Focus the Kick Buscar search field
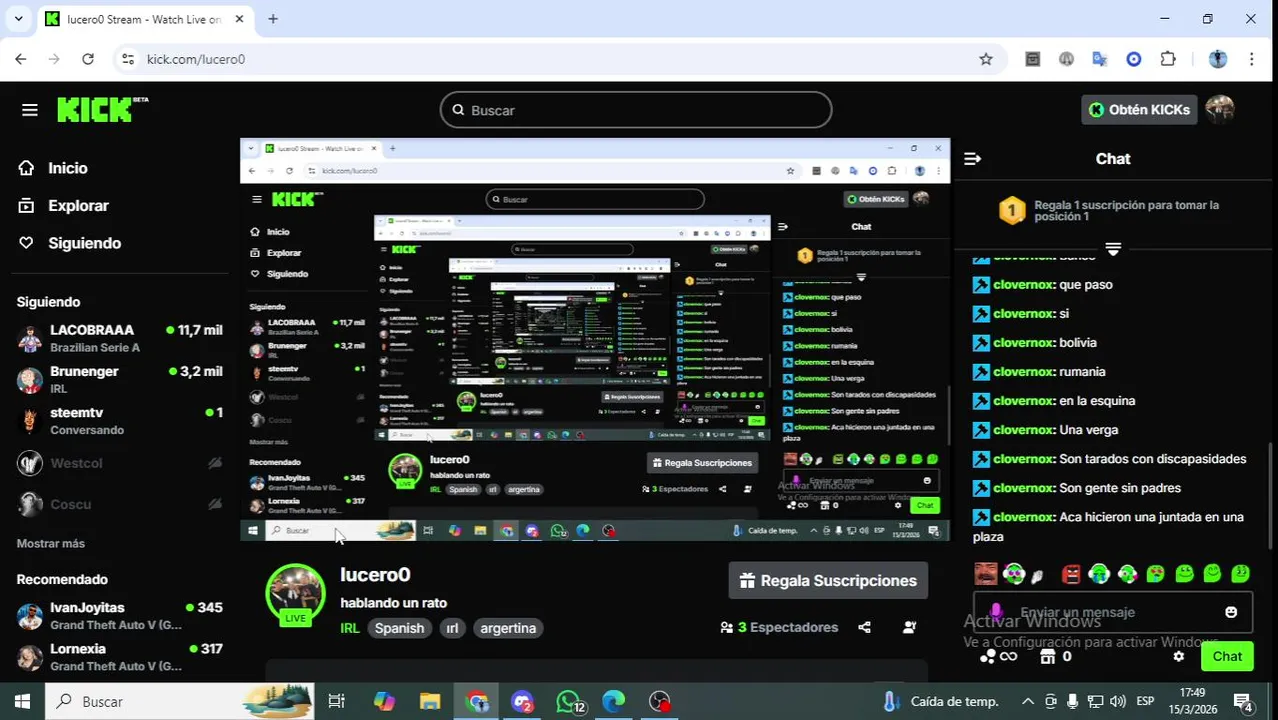1278x720 pixels. click(x=636, y=110)
